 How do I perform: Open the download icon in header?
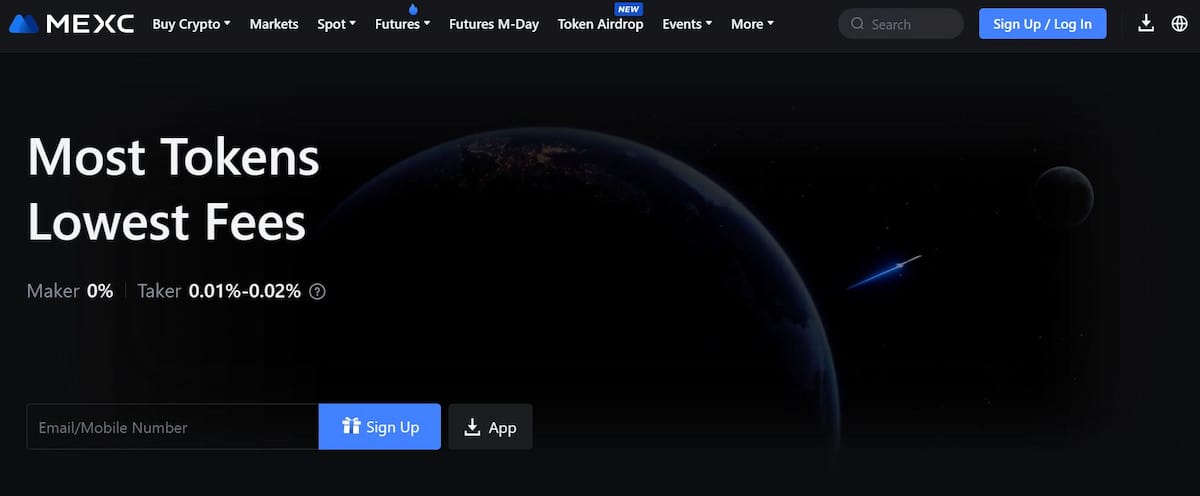tap(1146, 24)
